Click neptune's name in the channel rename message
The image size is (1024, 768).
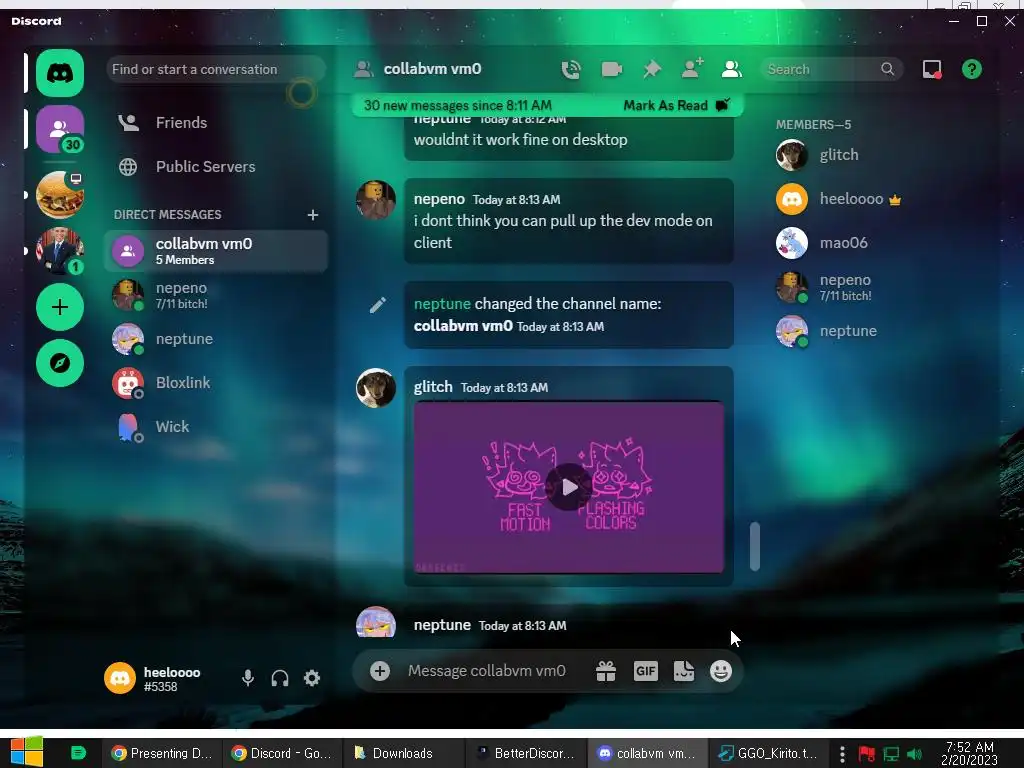442,304
